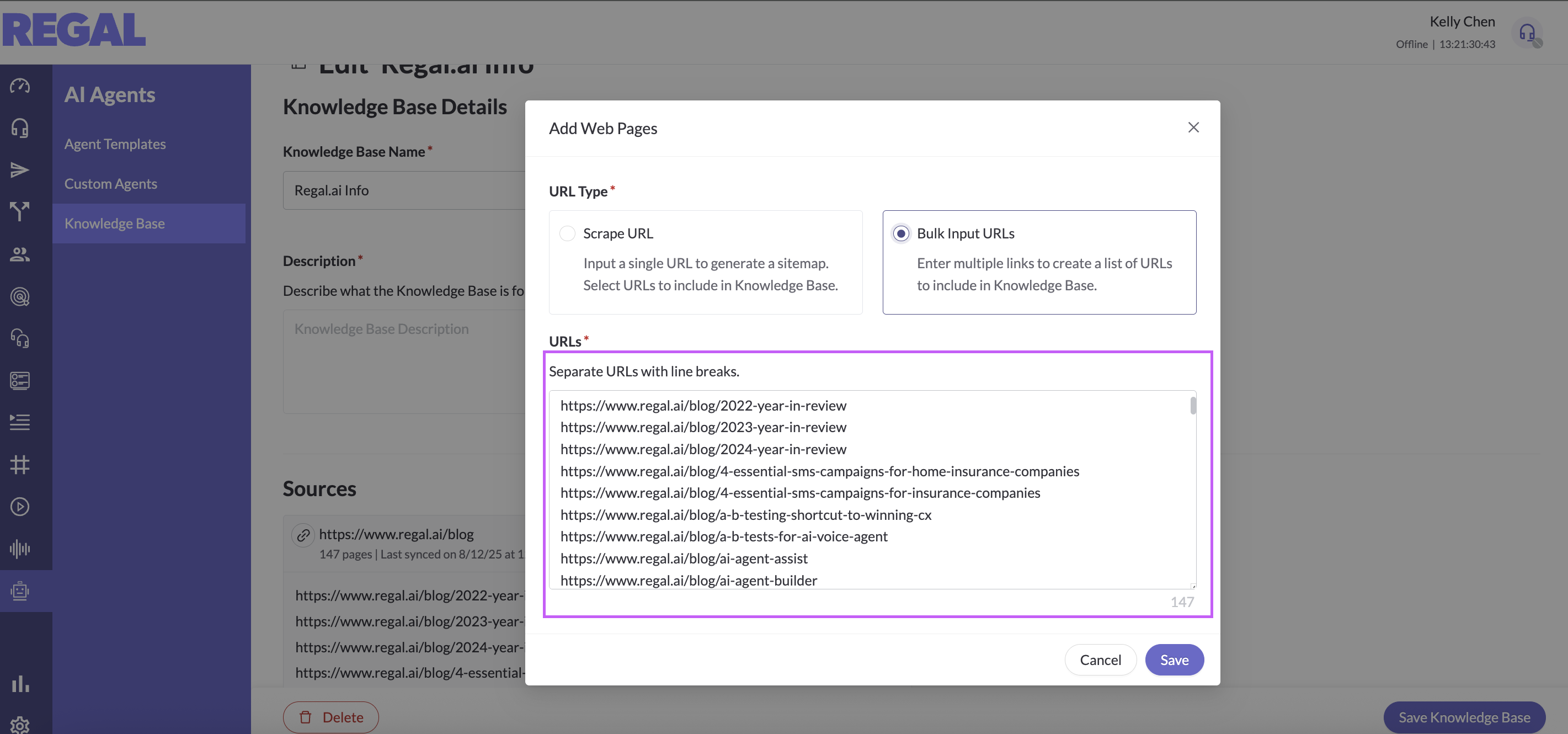Click the headset status avatar beside Kelly Chen
This screenshot has height=734, width=1568.
1527,33
